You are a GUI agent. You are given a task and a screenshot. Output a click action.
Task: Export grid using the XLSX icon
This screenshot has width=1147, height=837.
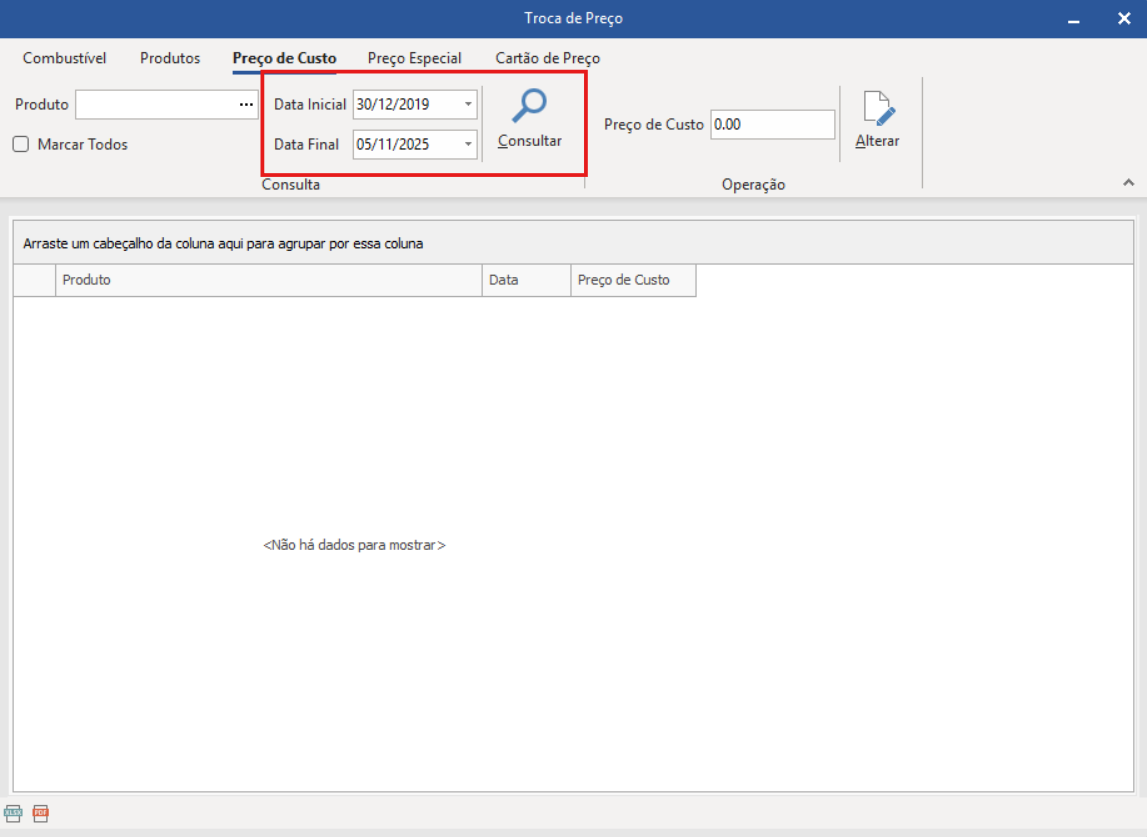click(x=13, y=813)
